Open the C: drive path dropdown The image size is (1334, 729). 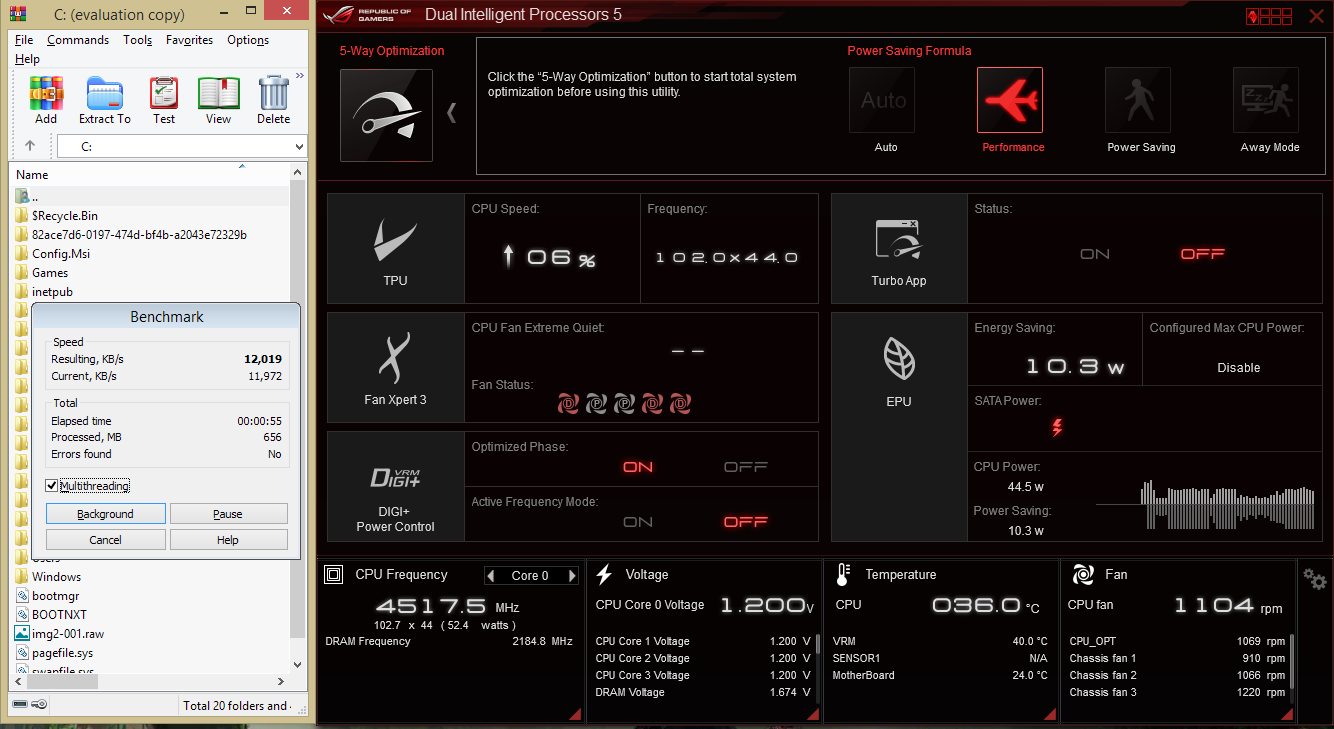tap(298, 147)
